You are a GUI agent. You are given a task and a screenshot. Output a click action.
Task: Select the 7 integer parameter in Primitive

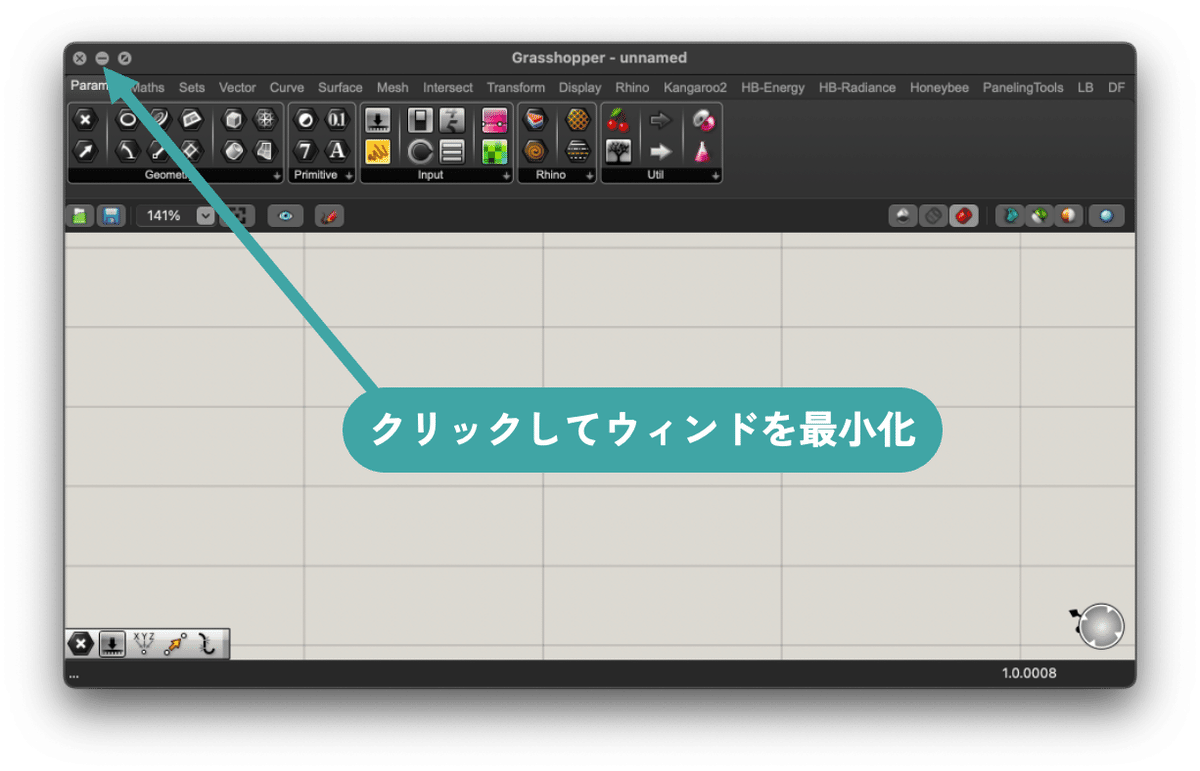coord(305,151)
